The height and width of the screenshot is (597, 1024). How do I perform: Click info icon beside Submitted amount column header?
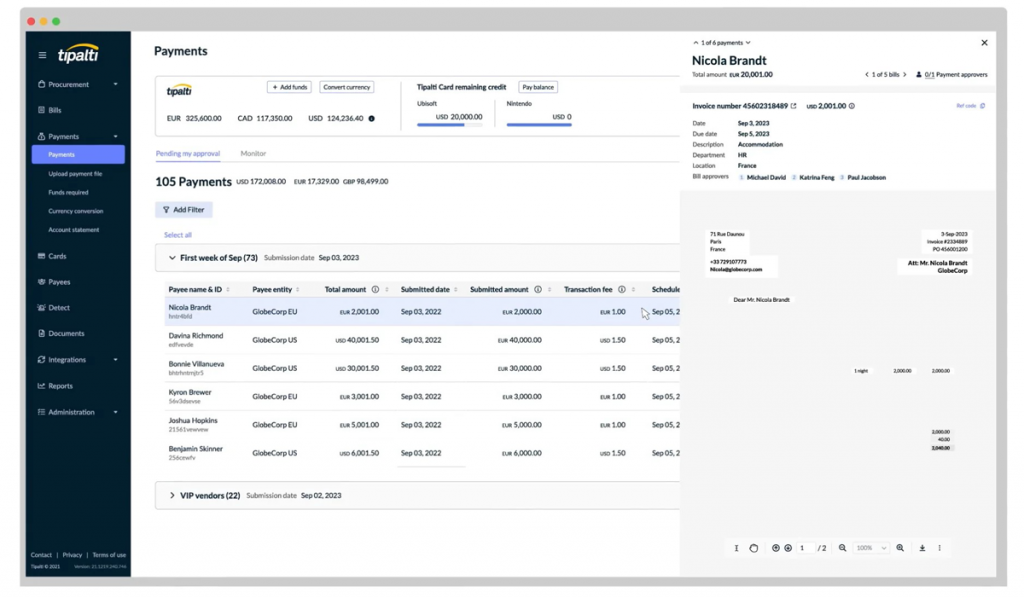[538, 289]
